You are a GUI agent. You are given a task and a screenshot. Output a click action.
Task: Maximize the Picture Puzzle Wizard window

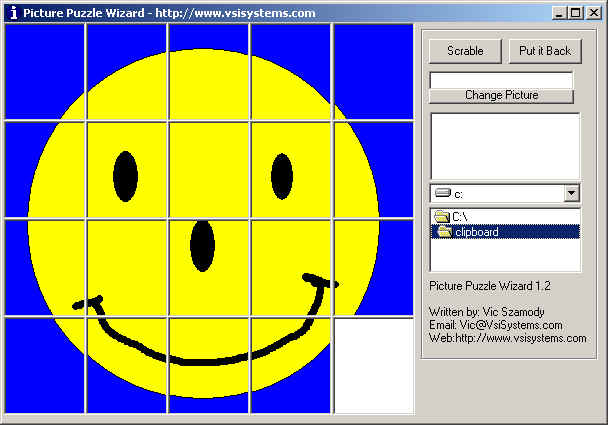tap(576, 13)
